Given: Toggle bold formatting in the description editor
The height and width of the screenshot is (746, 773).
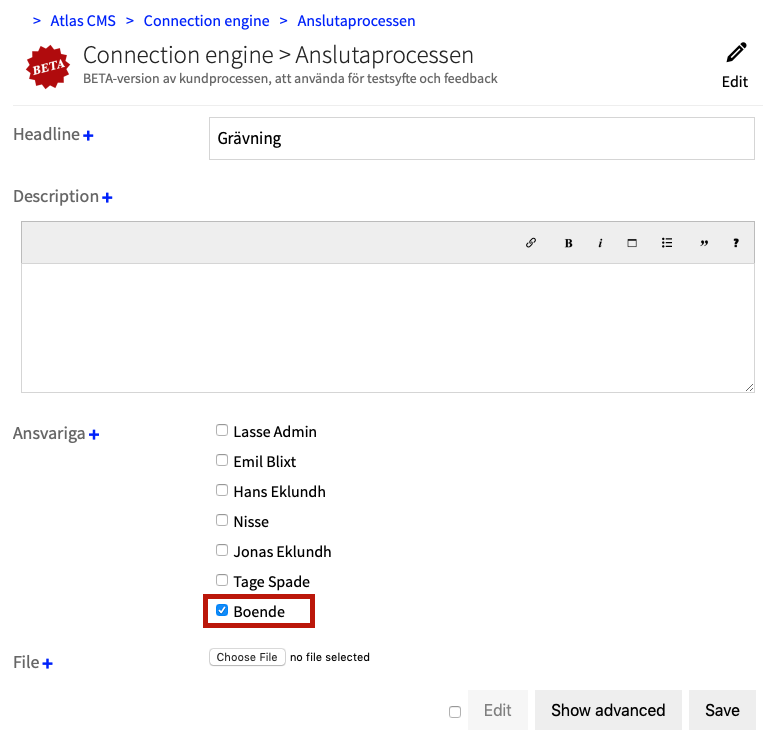Looking at the screenshot, I should (x=568, y=243).
